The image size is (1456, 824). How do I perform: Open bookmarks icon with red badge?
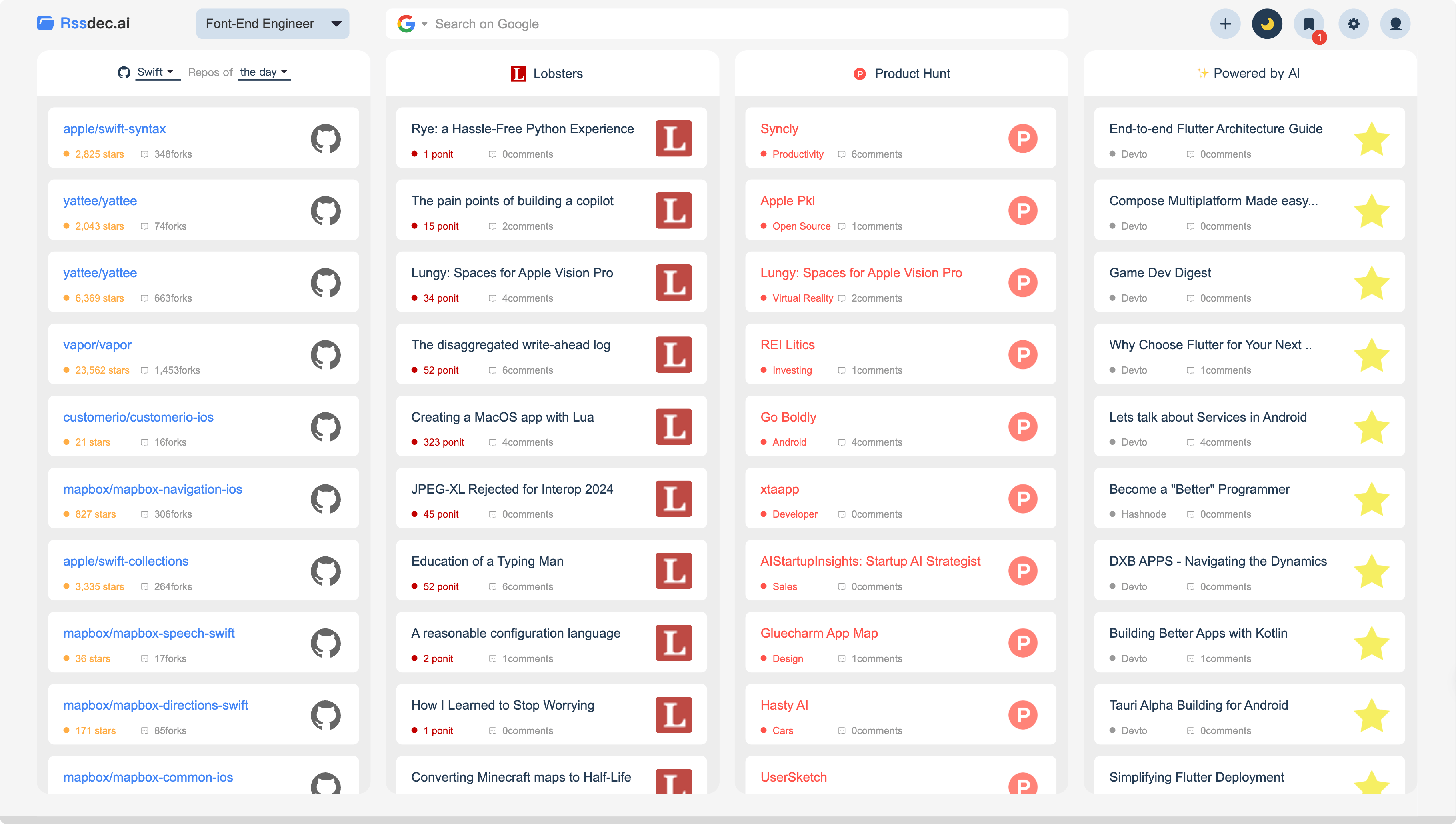tap(1309, 24)
